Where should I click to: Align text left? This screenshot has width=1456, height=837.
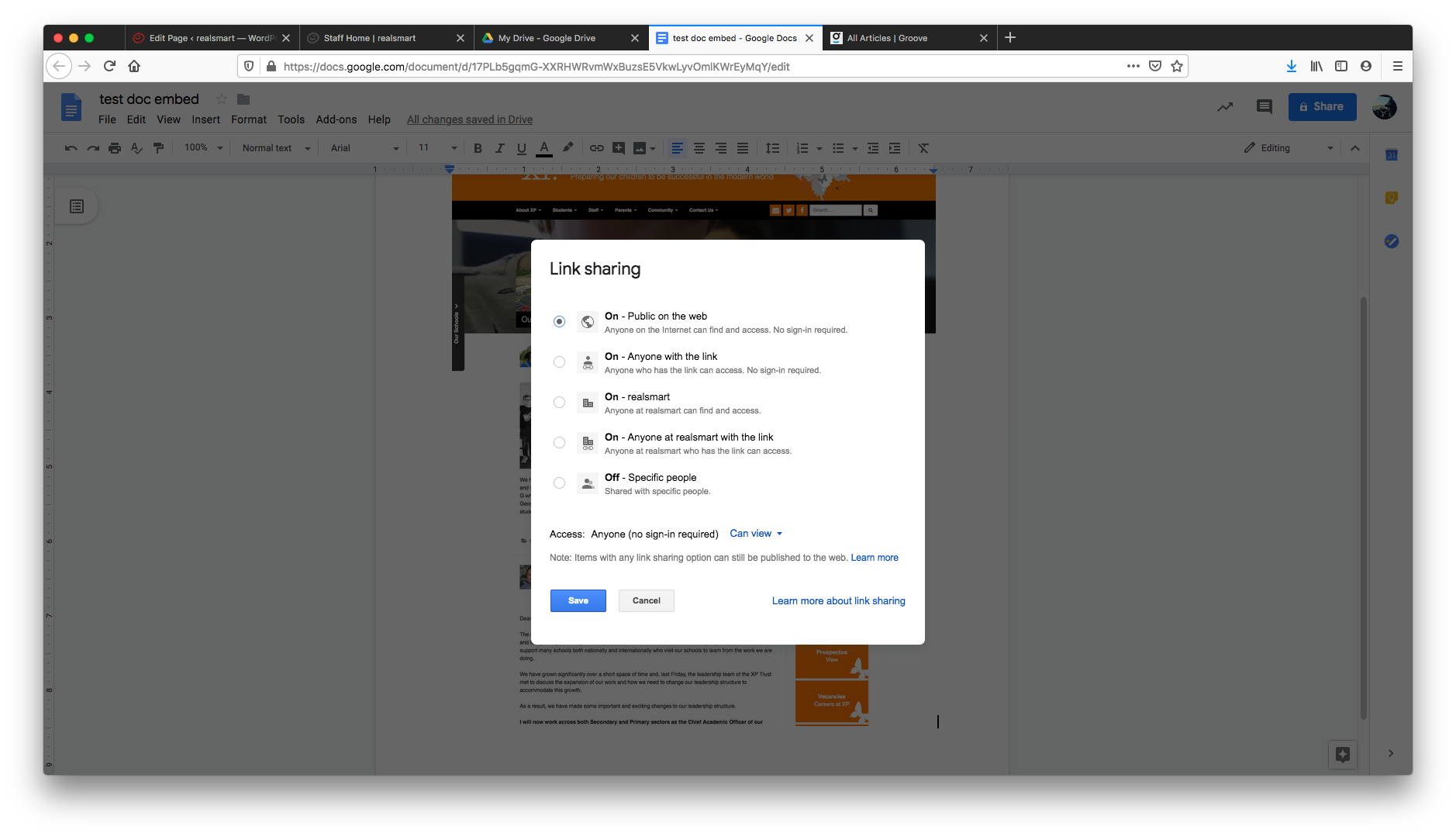[x=677, y=148]
